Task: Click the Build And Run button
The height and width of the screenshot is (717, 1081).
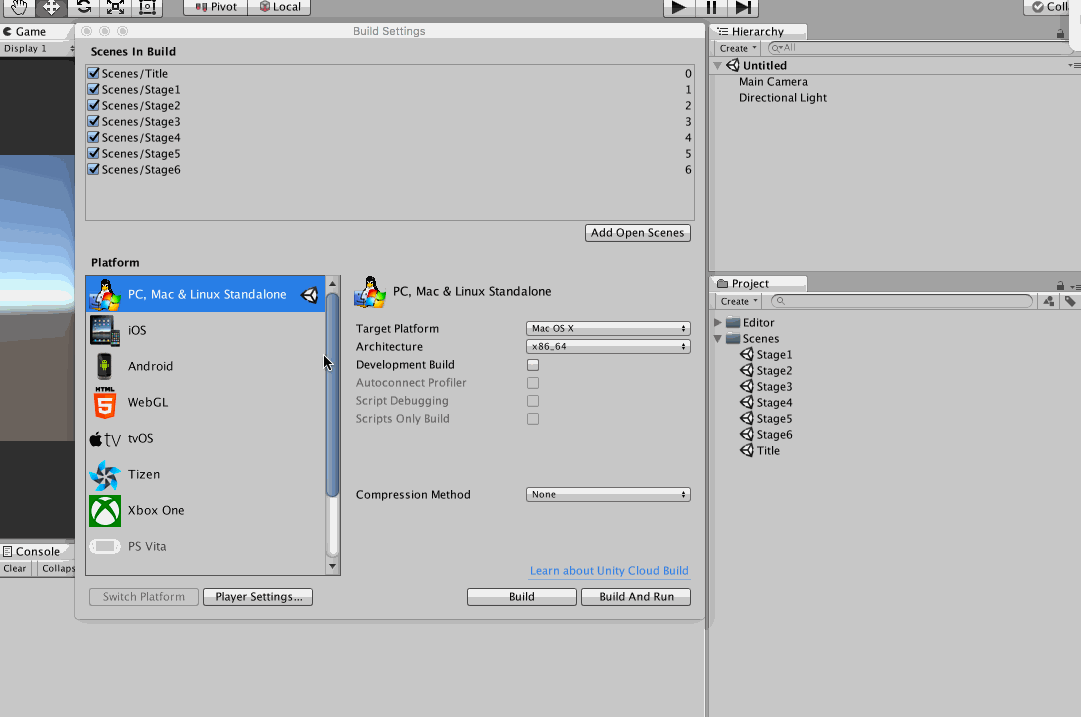Action: coord(635,596)
